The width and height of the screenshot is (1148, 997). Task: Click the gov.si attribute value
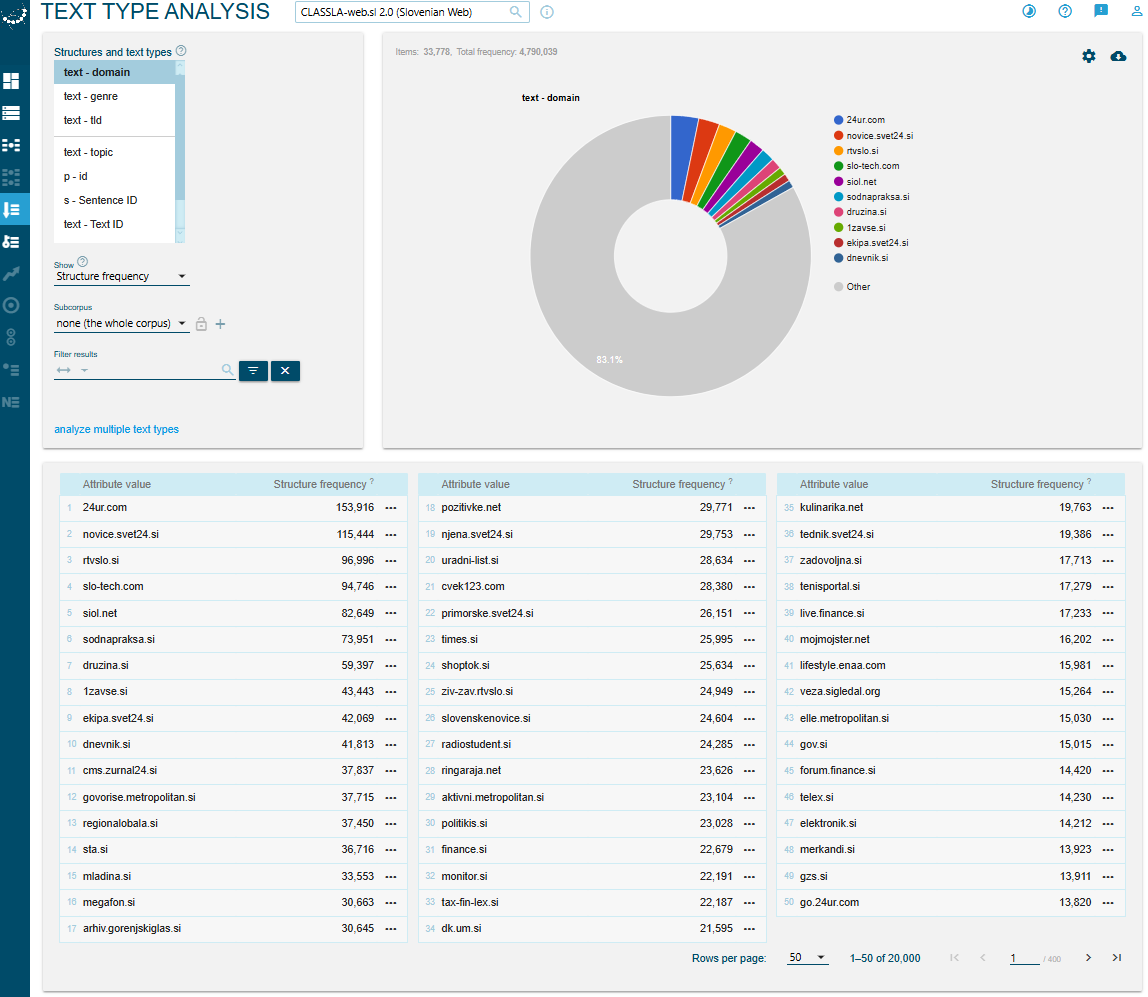point(813,744)
